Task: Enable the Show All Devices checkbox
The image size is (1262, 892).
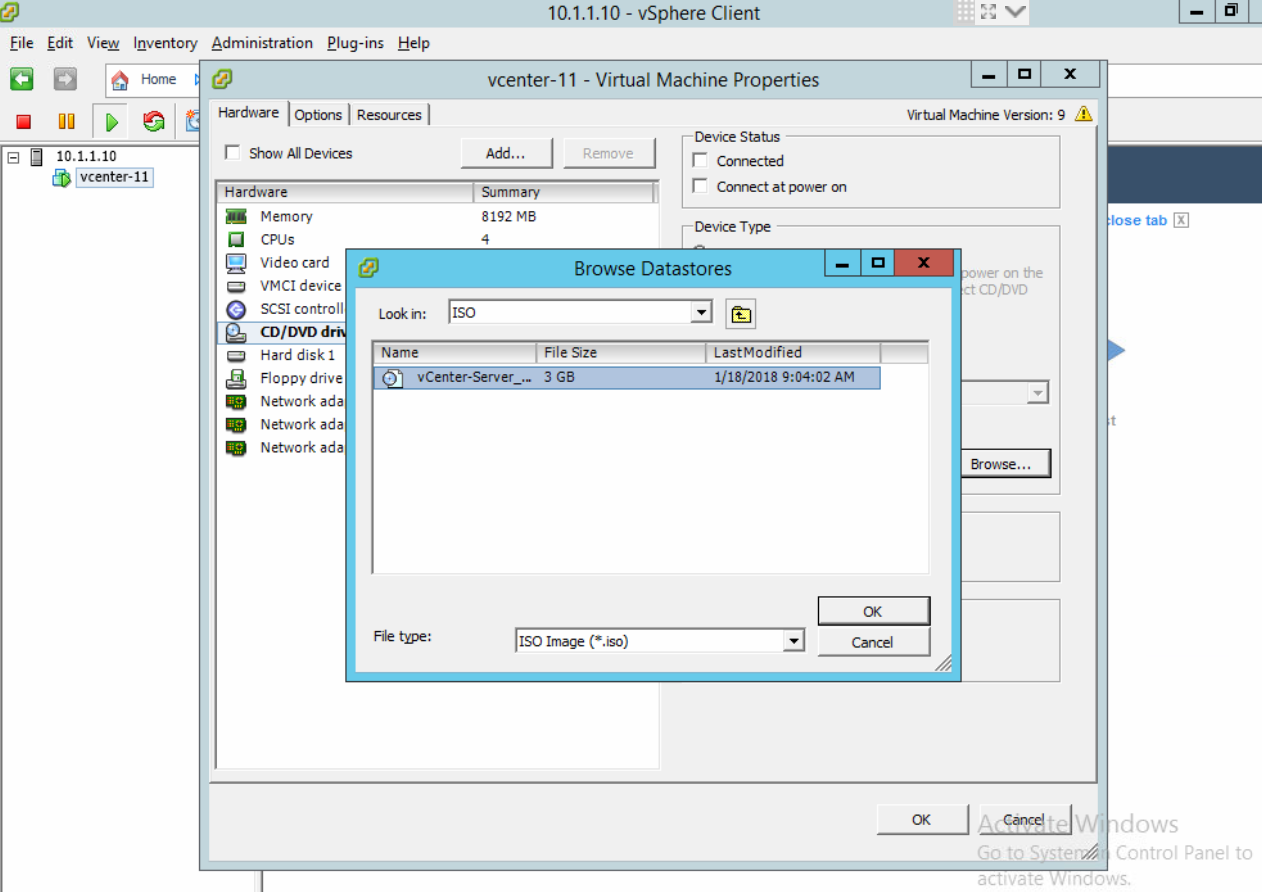Action: tap(233, 153)
